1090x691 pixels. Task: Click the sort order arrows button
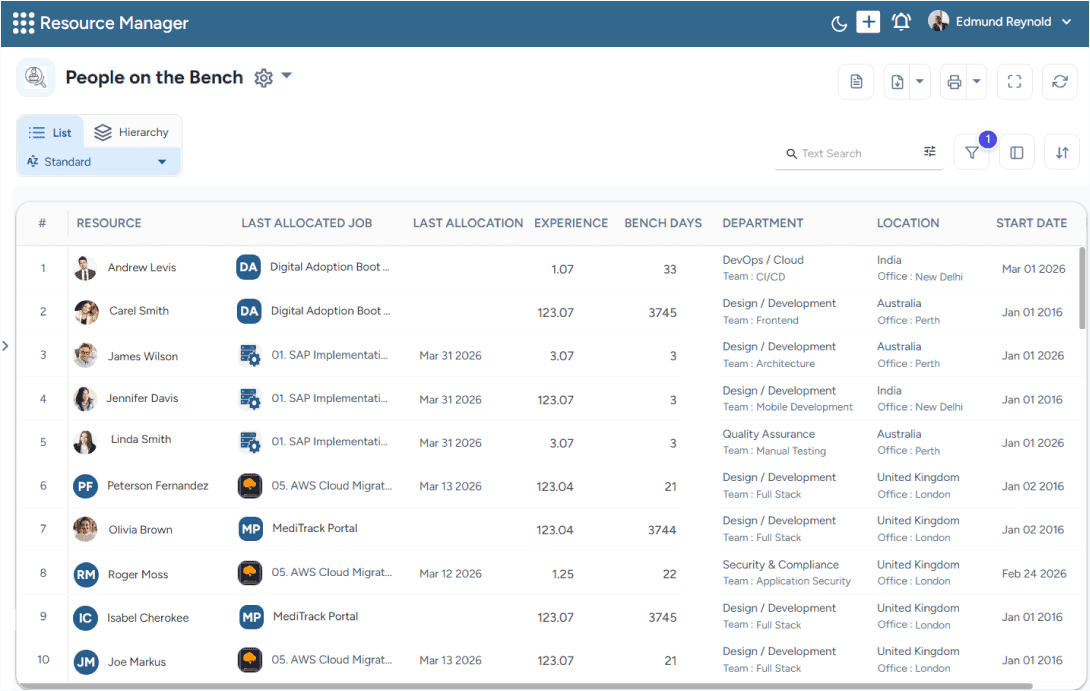[1061, 152]
